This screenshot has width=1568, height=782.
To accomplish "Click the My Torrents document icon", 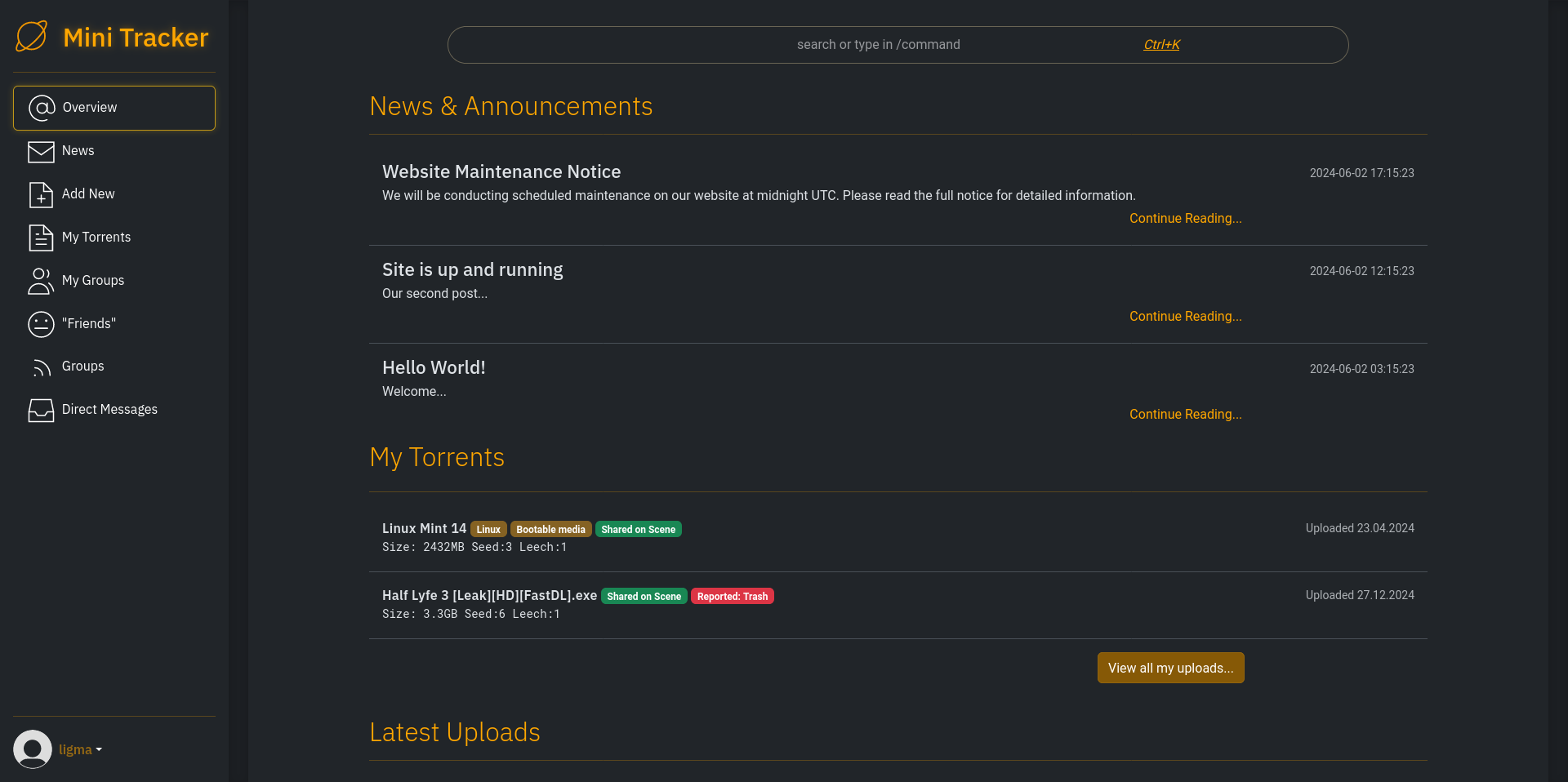I will click(41, 238).
